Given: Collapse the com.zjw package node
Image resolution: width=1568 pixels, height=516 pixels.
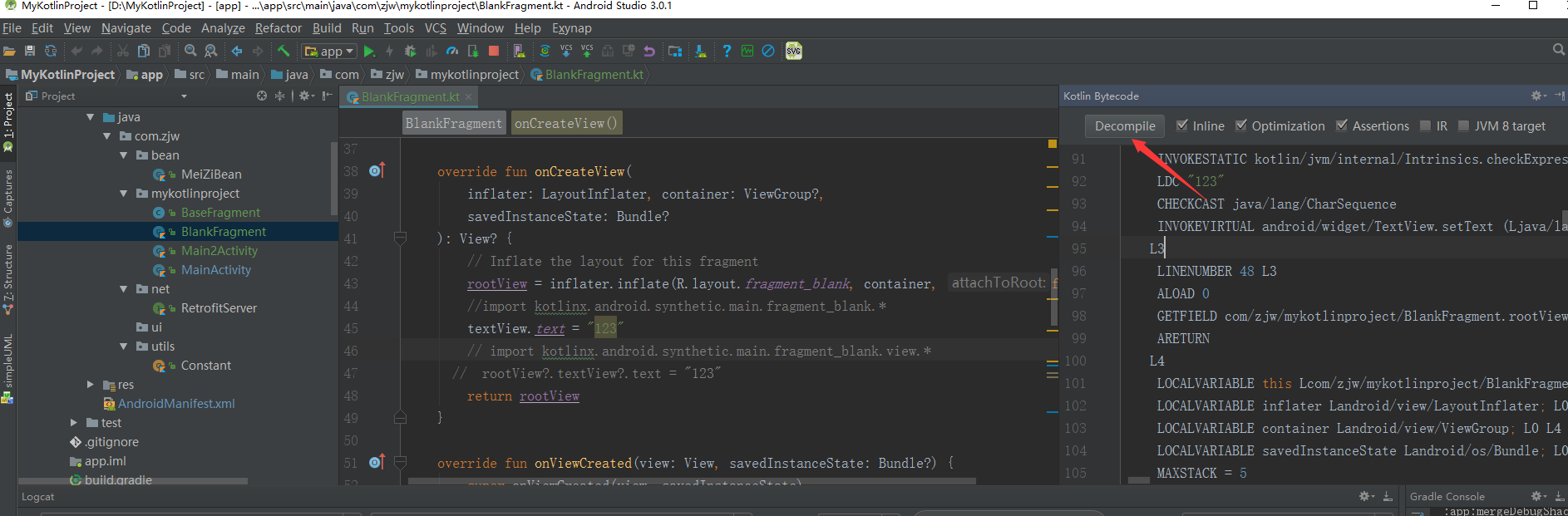Looking at the screenshot, I should 106,136.
